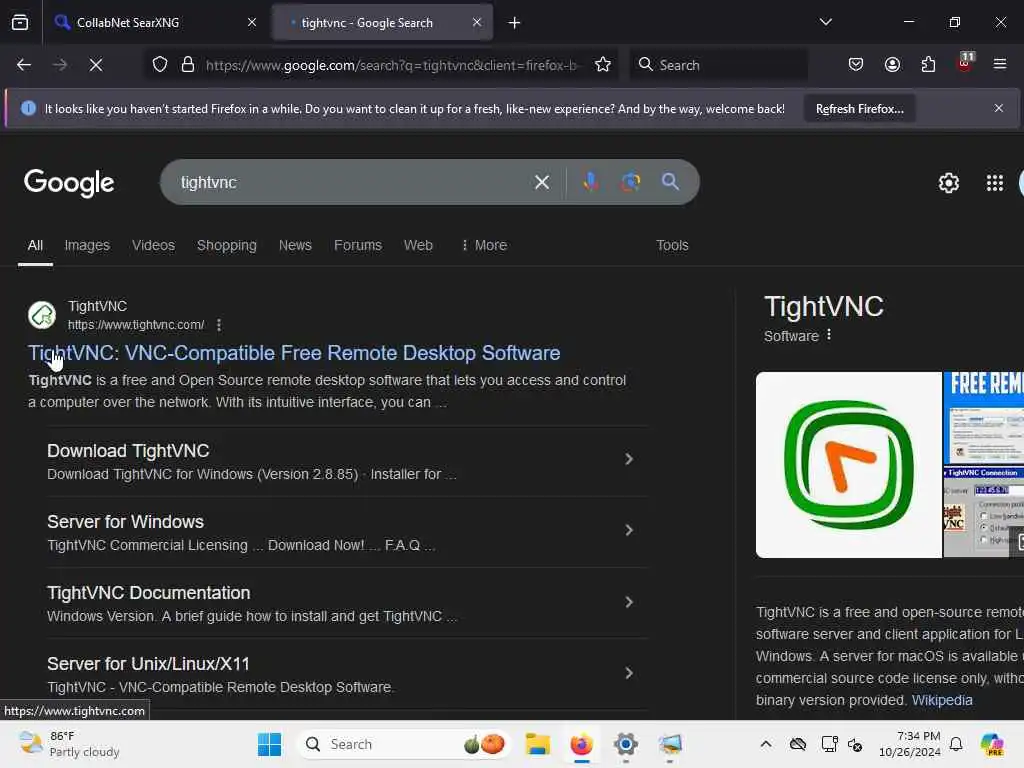Open Download TightVNC sitelink chevron
The height and width of the screenshot is (768, 1024).
[629, 459]
